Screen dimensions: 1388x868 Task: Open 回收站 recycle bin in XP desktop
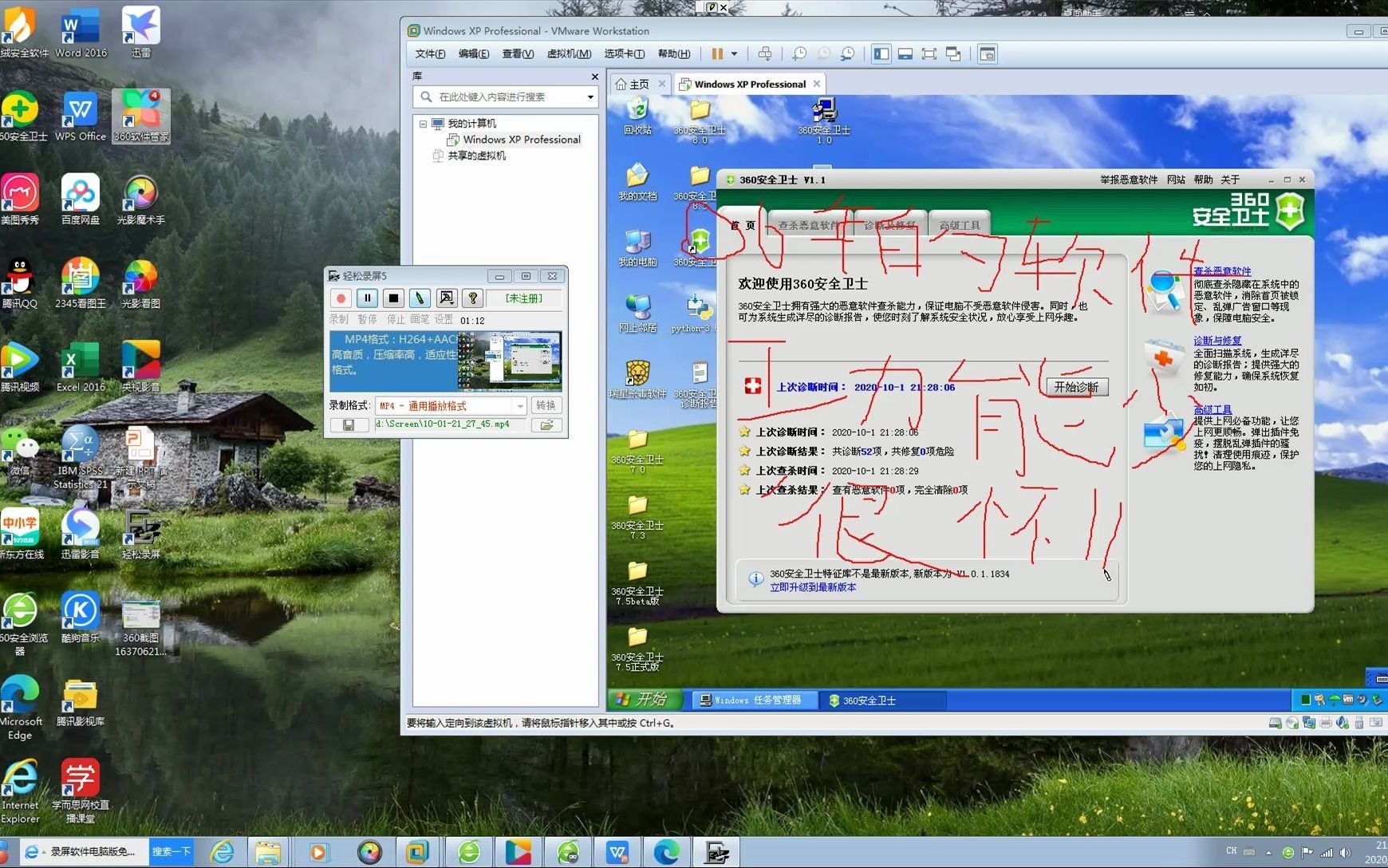pos(637,116)
